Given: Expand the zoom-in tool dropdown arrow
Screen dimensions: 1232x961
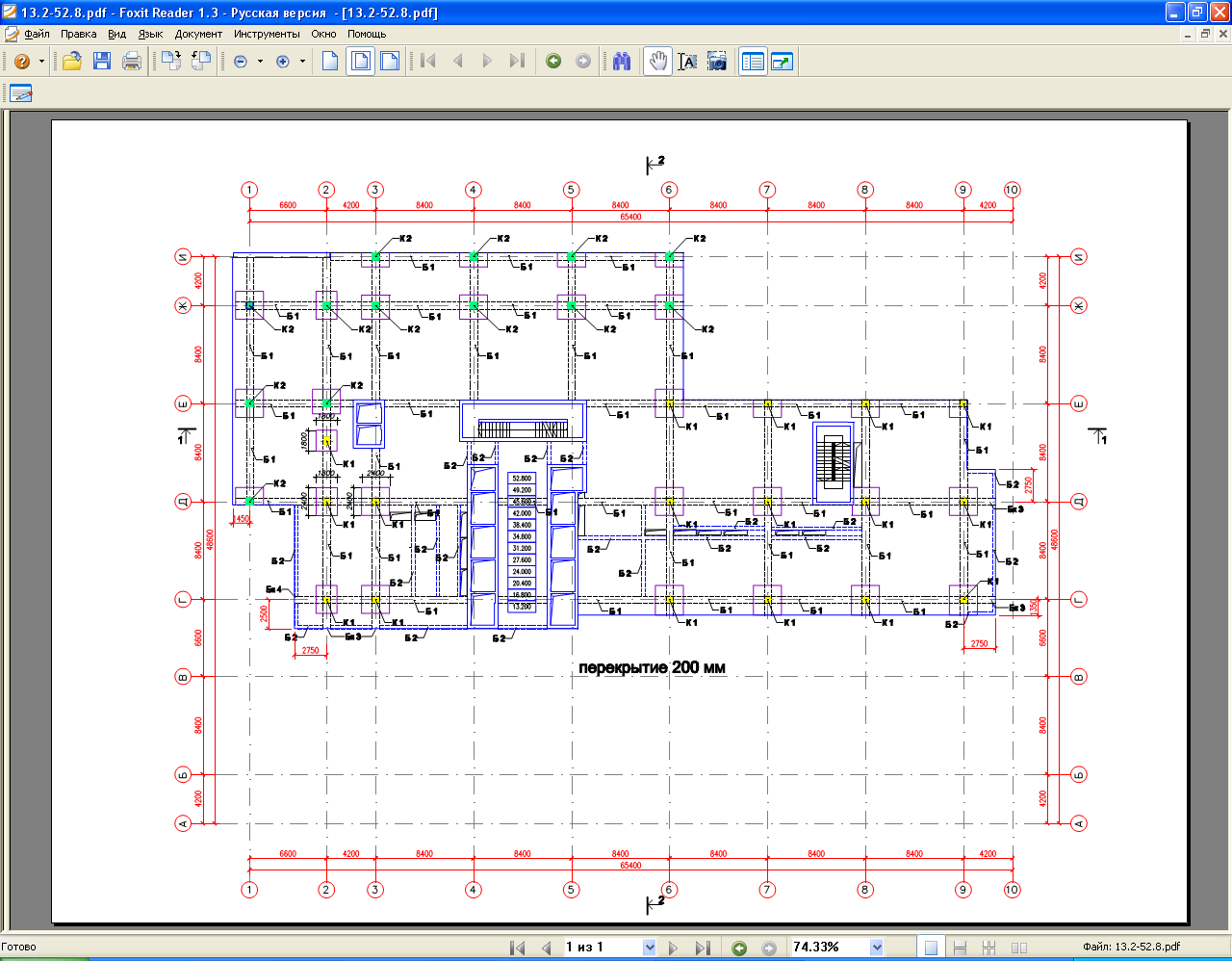Looking at the screenshot, I should point(302,62).
